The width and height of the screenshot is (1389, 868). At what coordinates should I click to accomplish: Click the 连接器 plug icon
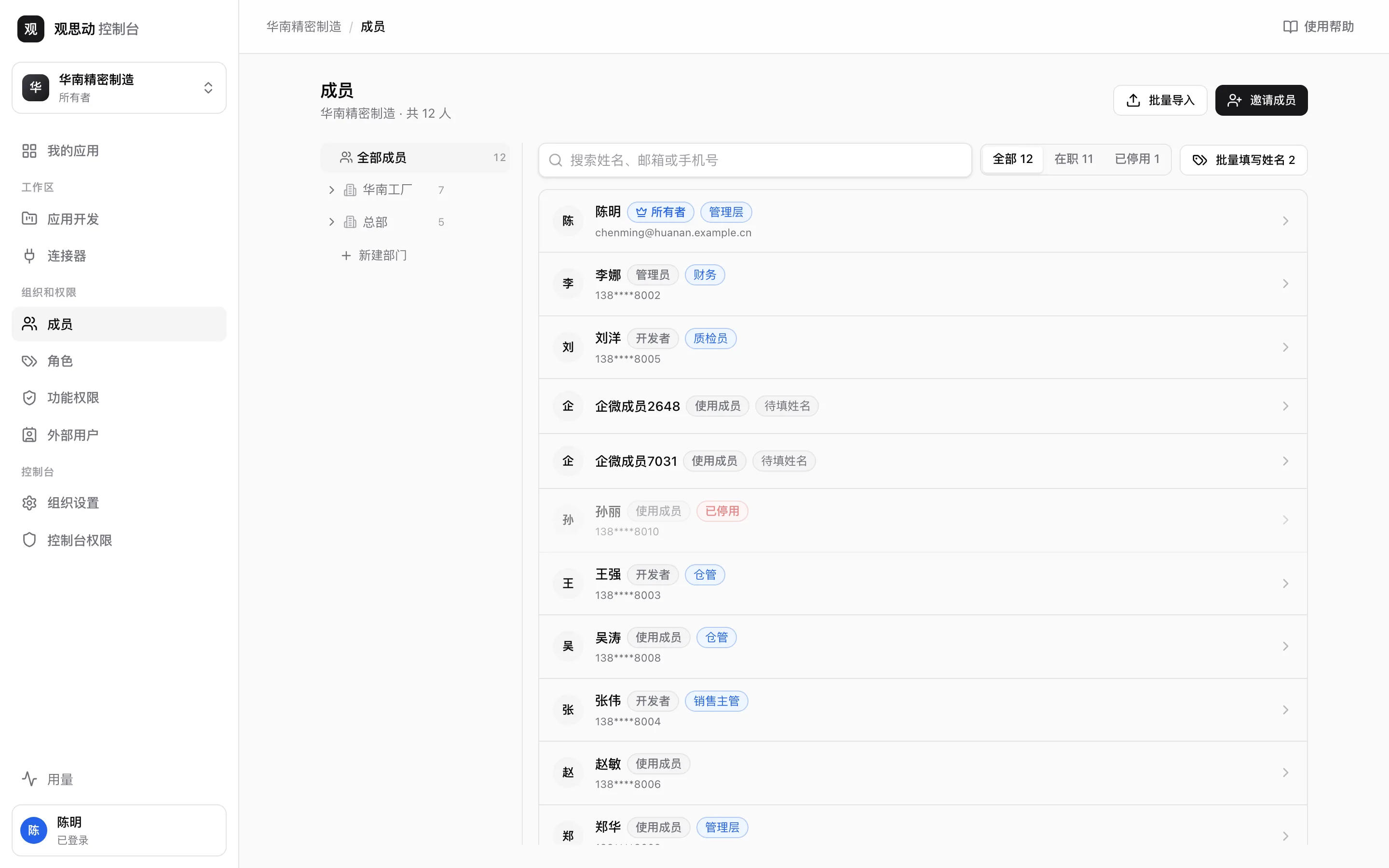(29, 256)
